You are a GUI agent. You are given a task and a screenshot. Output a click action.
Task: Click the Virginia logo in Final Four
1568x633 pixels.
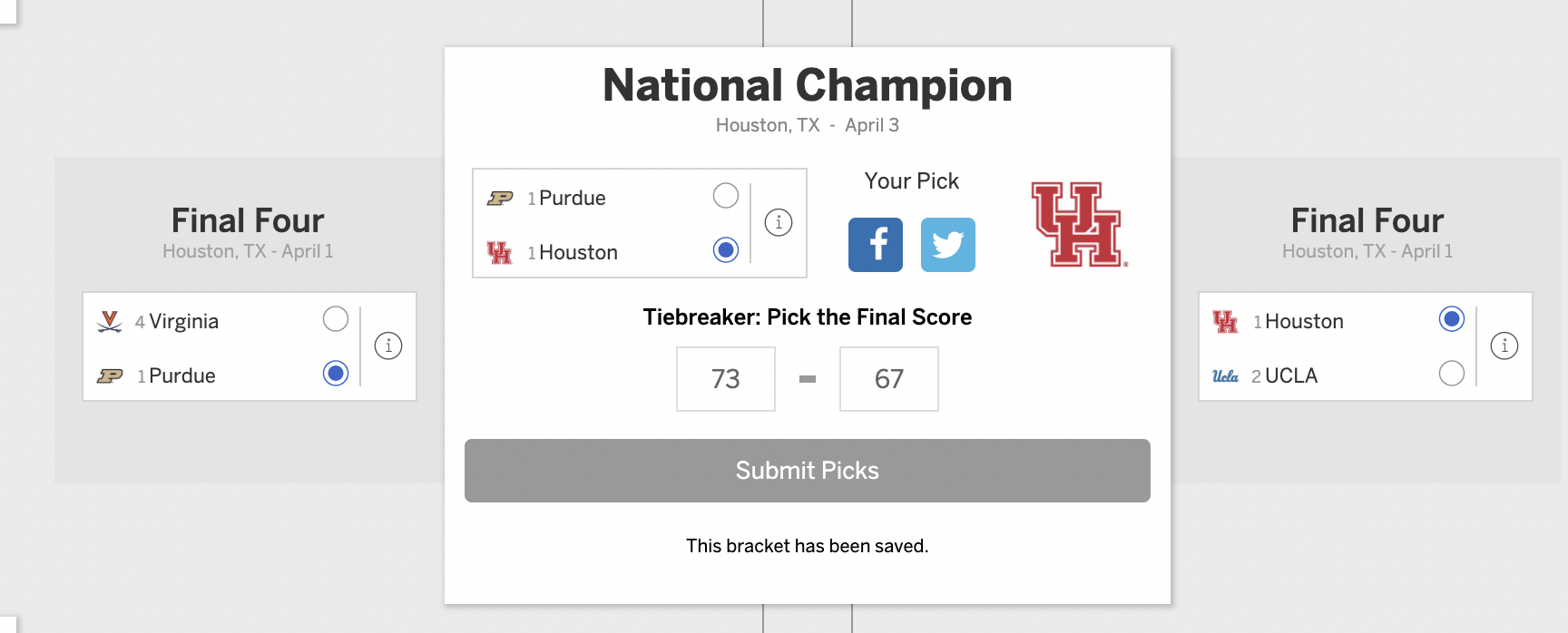110,321
